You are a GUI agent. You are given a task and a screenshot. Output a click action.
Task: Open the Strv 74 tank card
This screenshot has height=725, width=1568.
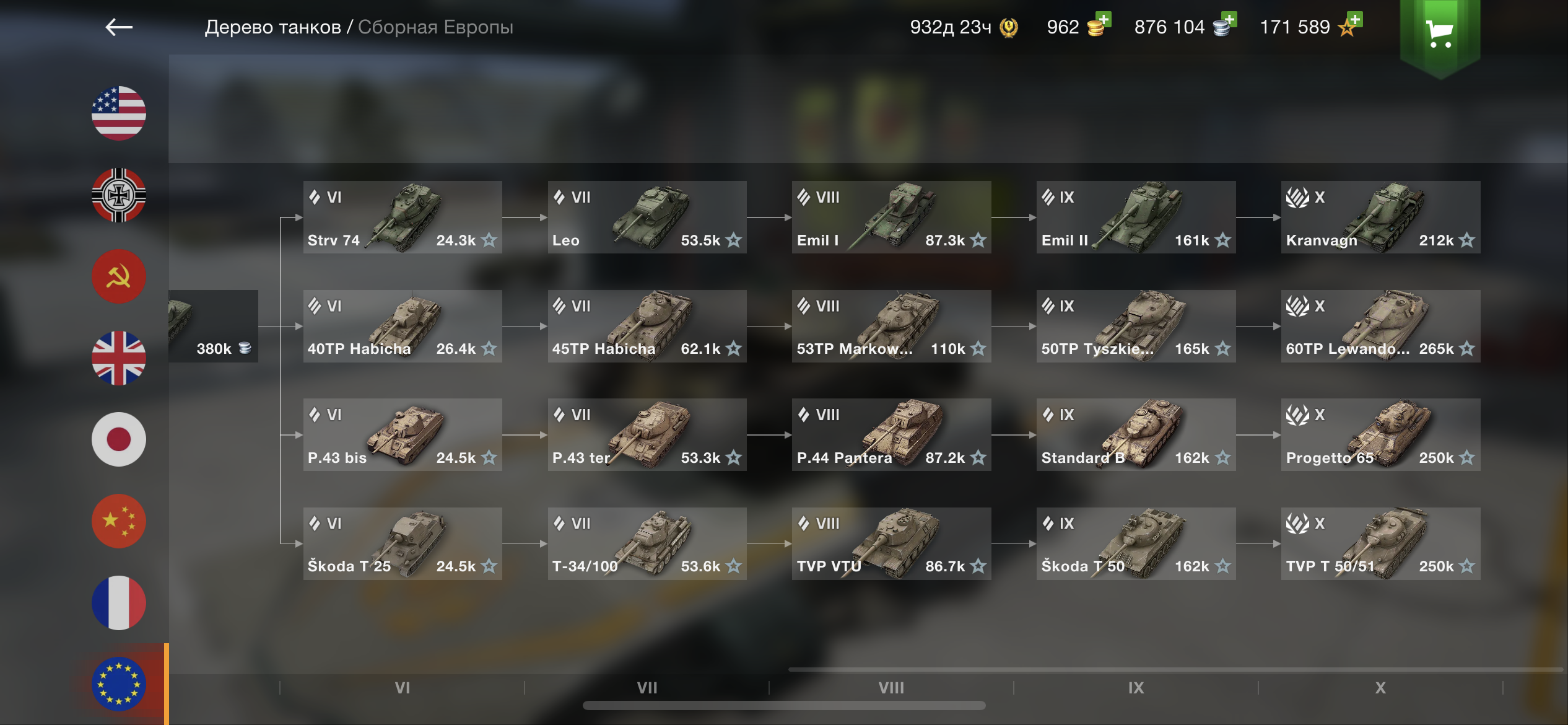click(403, 217)
